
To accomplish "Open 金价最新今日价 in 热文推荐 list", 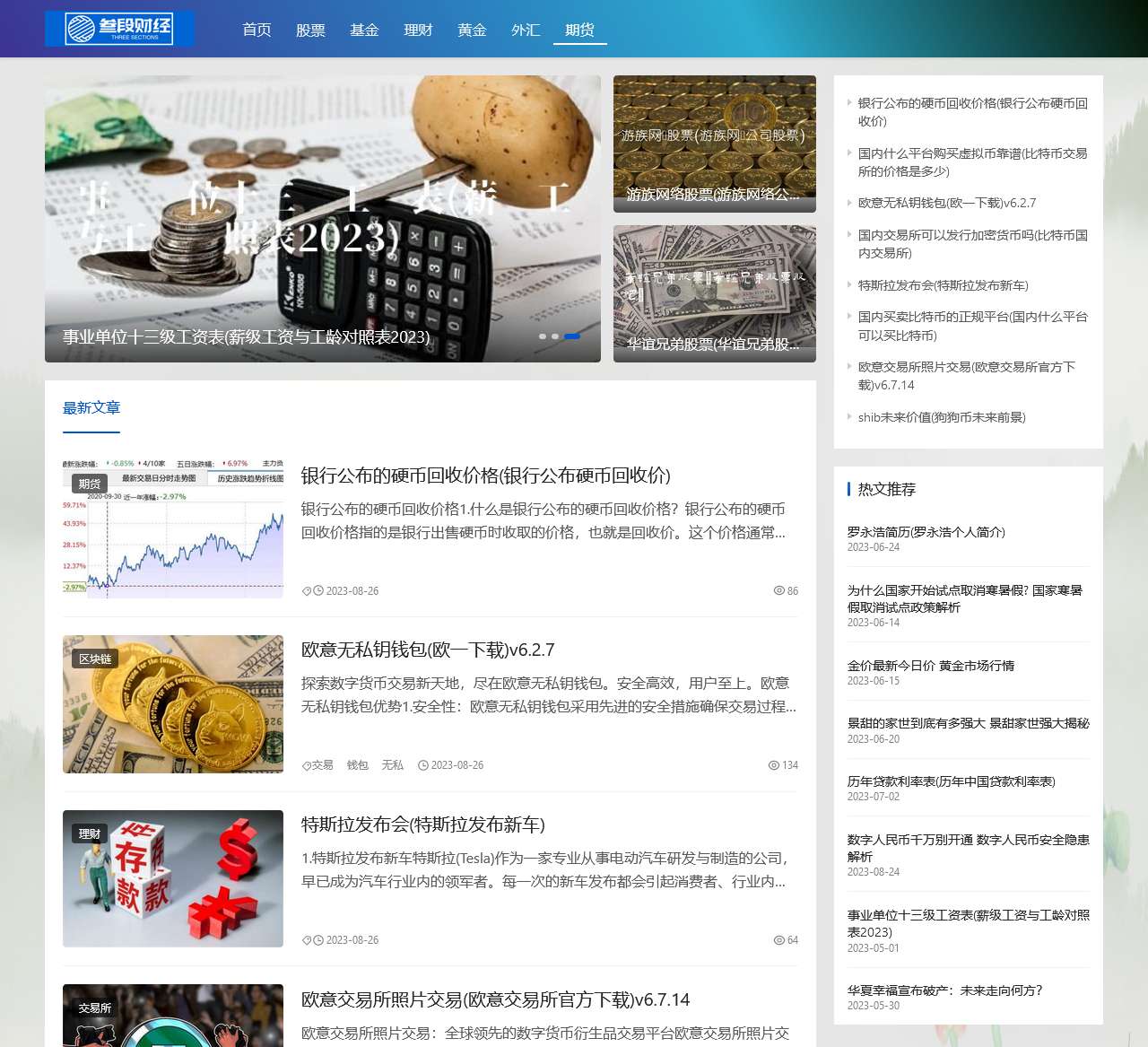I will click(x=930, y=666).
